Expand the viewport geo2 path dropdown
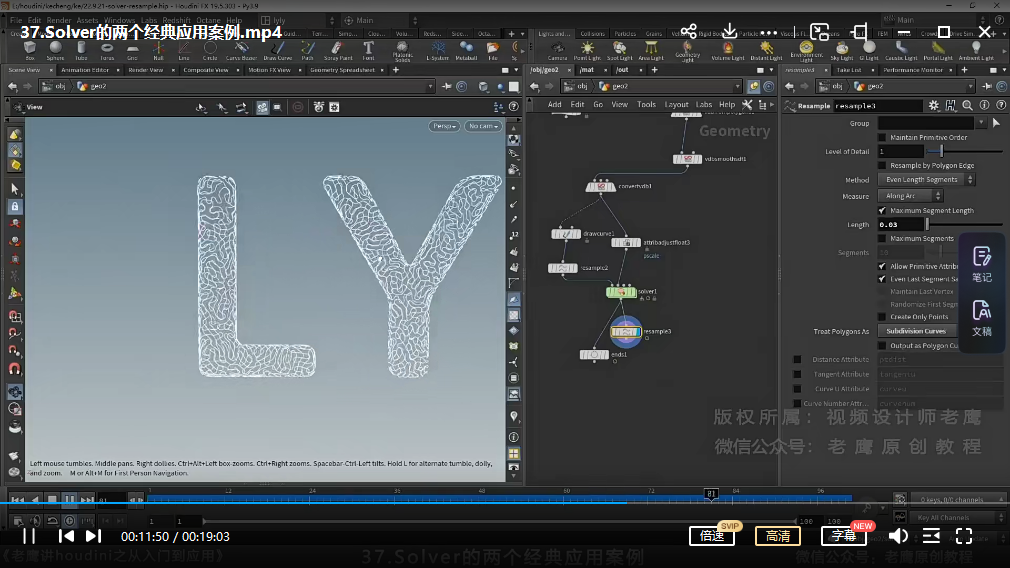1010x568 pixels. (430, 86)
